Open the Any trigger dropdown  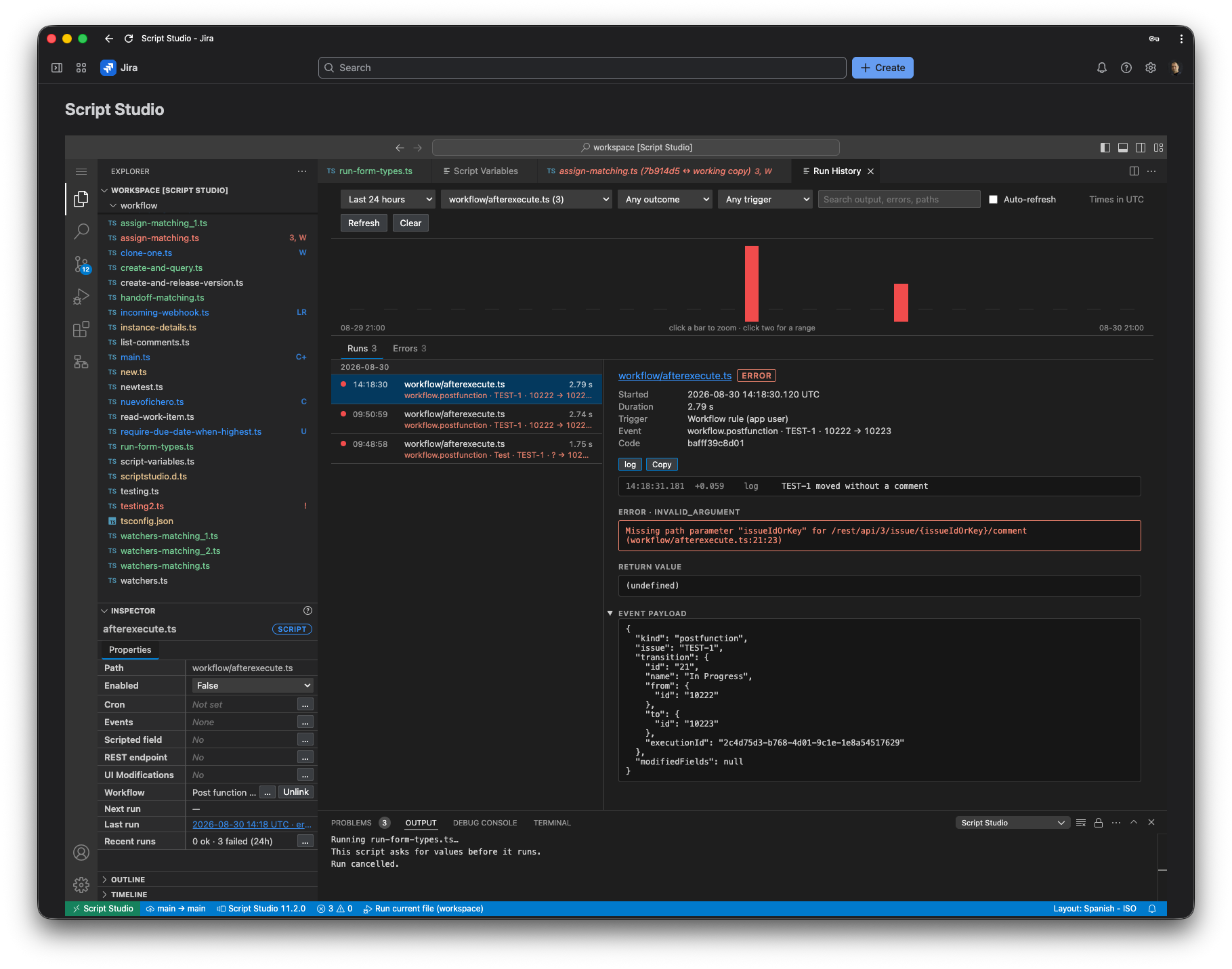coord(765,200)
